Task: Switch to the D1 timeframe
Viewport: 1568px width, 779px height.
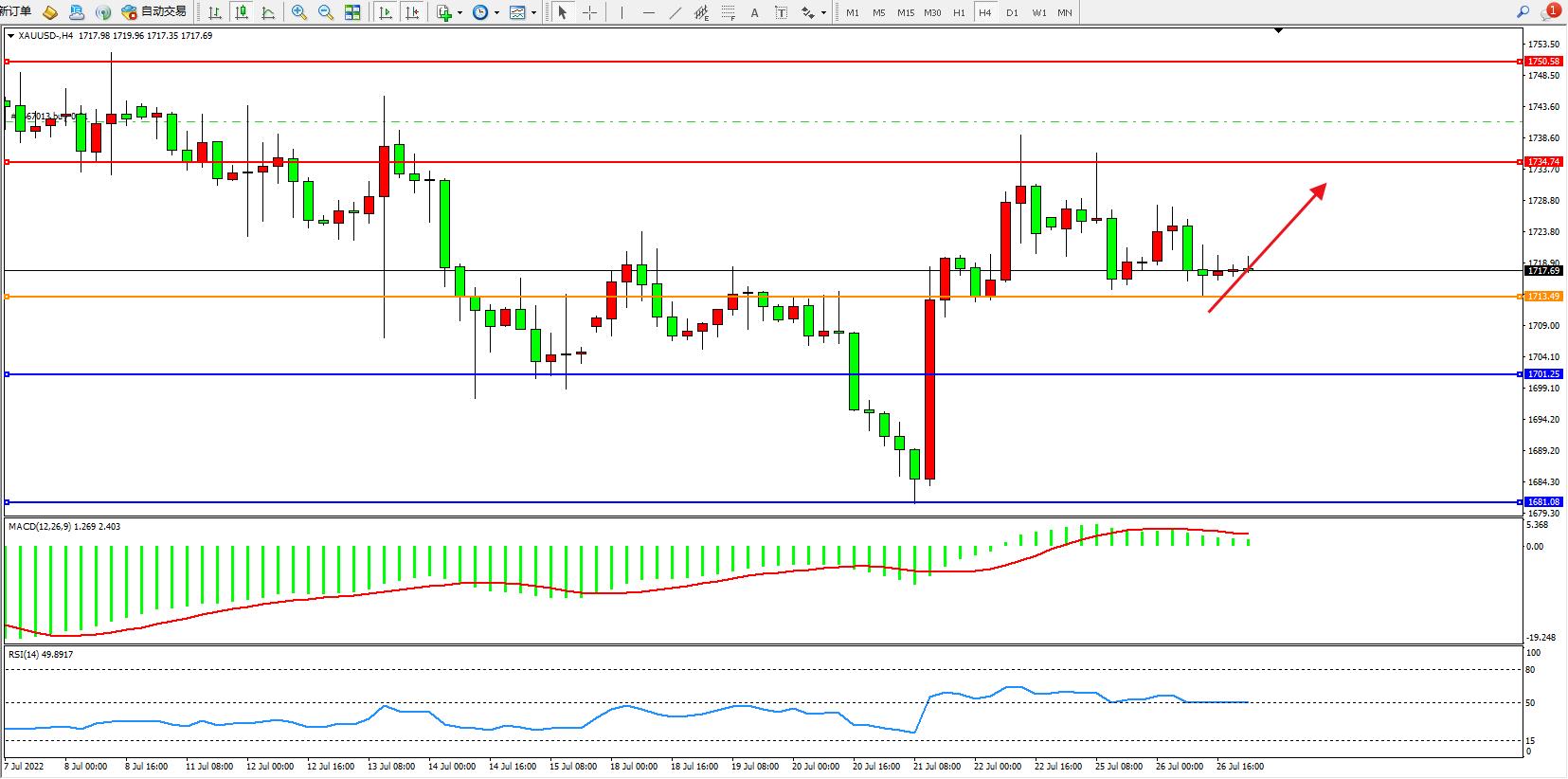Action: (1012, 12)
